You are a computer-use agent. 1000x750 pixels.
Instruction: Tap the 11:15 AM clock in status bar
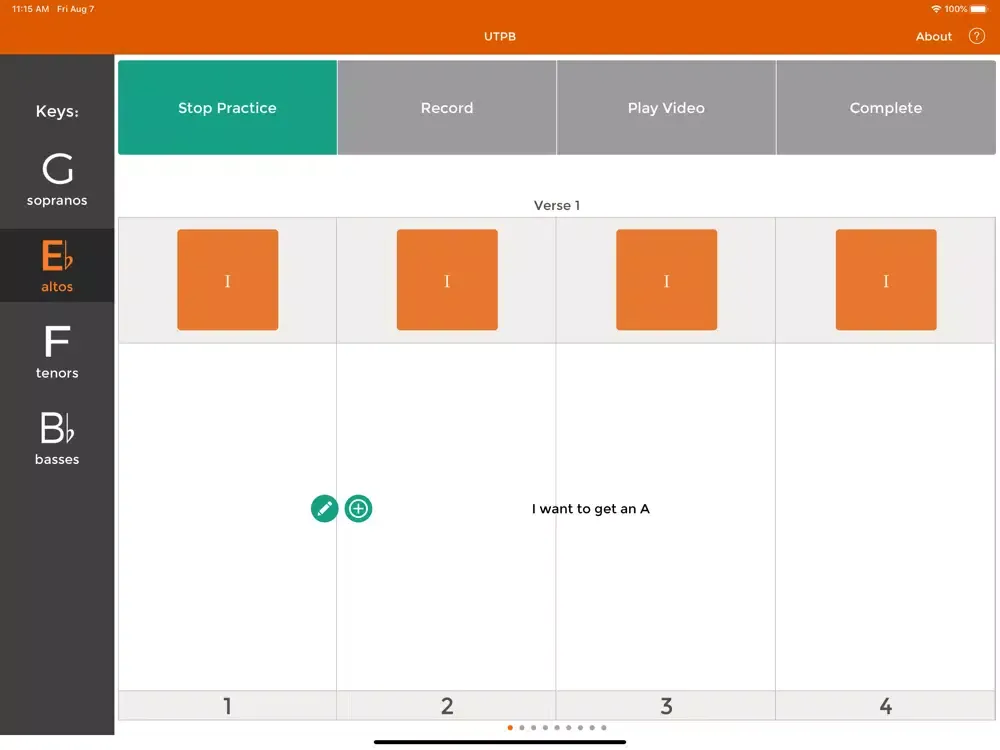click(31, 9)
